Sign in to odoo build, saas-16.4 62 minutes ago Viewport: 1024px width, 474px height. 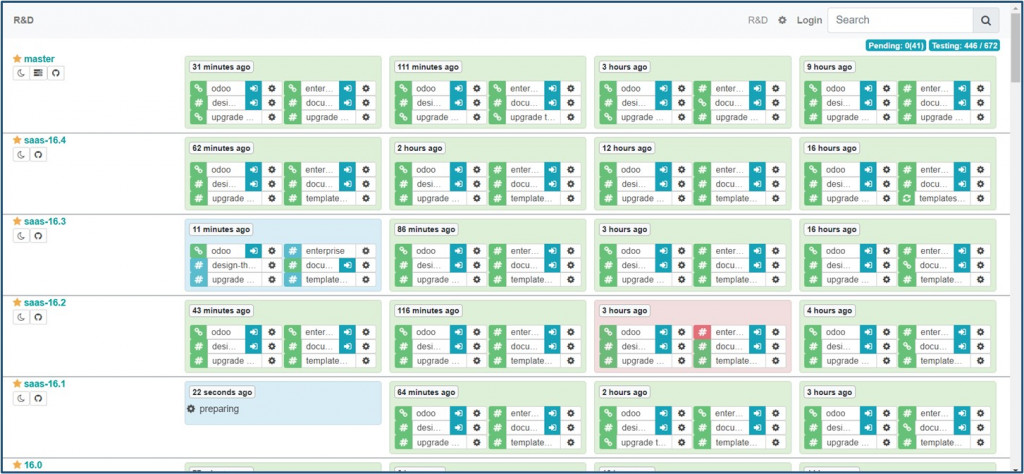pos(253,170)
